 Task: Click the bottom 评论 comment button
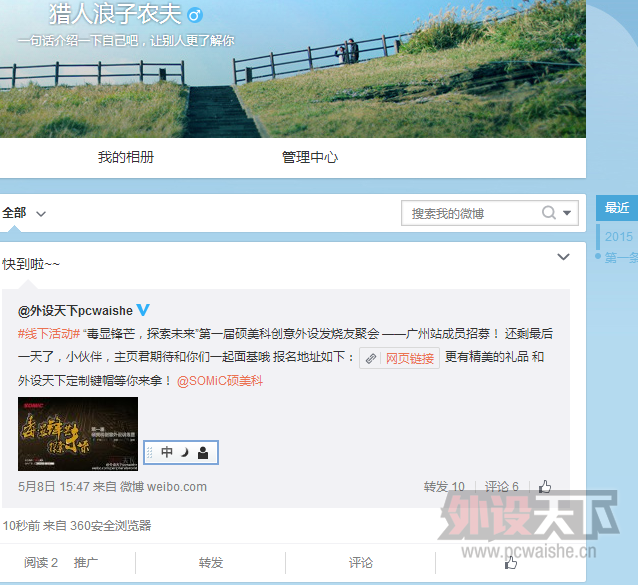(x=361, y=563)
